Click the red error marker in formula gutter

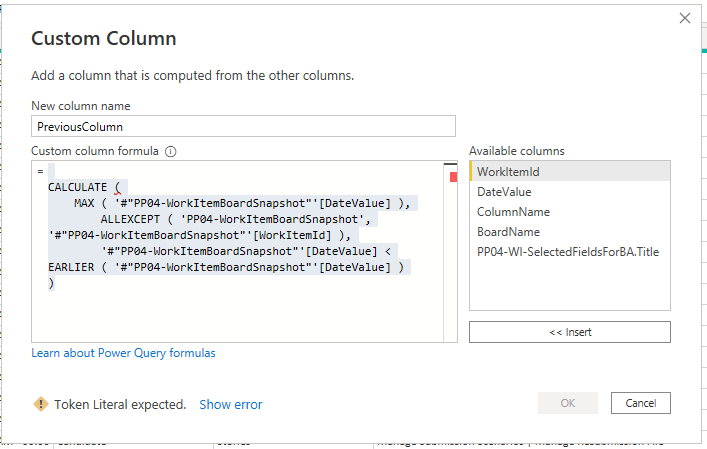pos(453,177)
